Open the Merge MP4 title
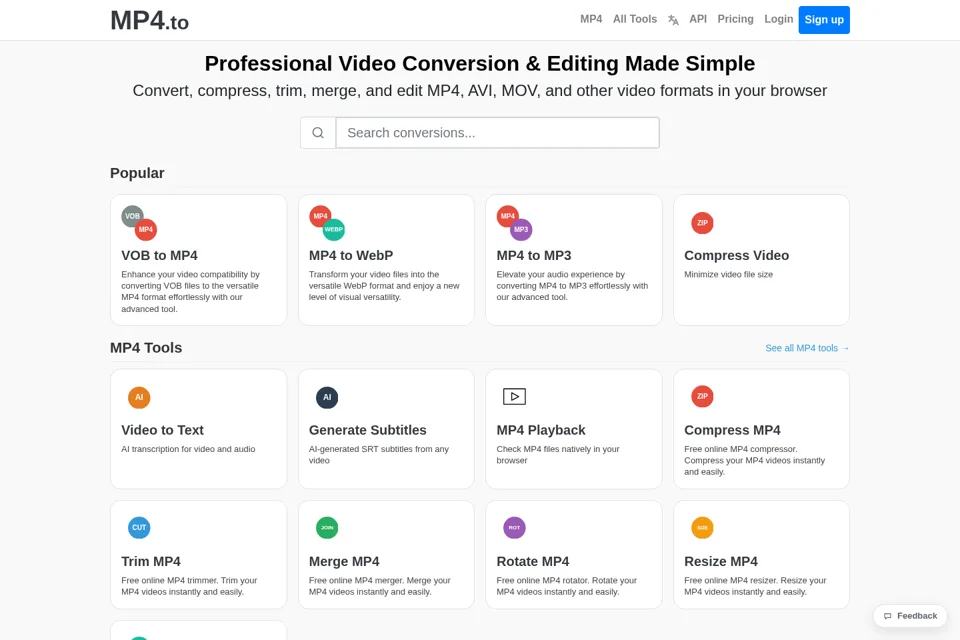Viewport: 960px width, 640px height. (344, 562)
